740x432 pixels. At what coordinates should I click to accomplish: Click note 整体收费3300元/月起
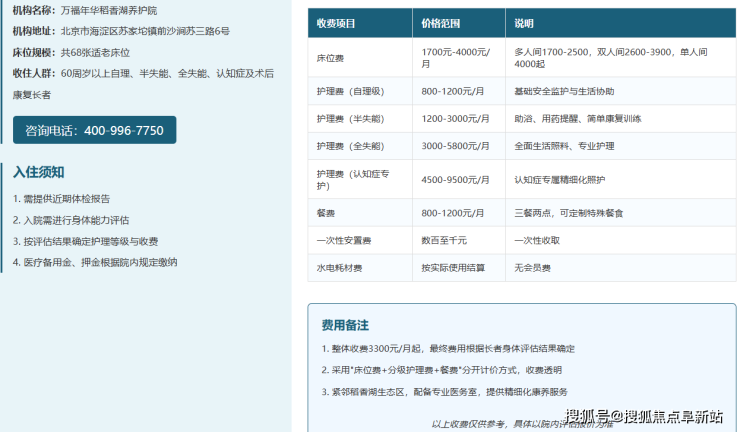[448, 348]
